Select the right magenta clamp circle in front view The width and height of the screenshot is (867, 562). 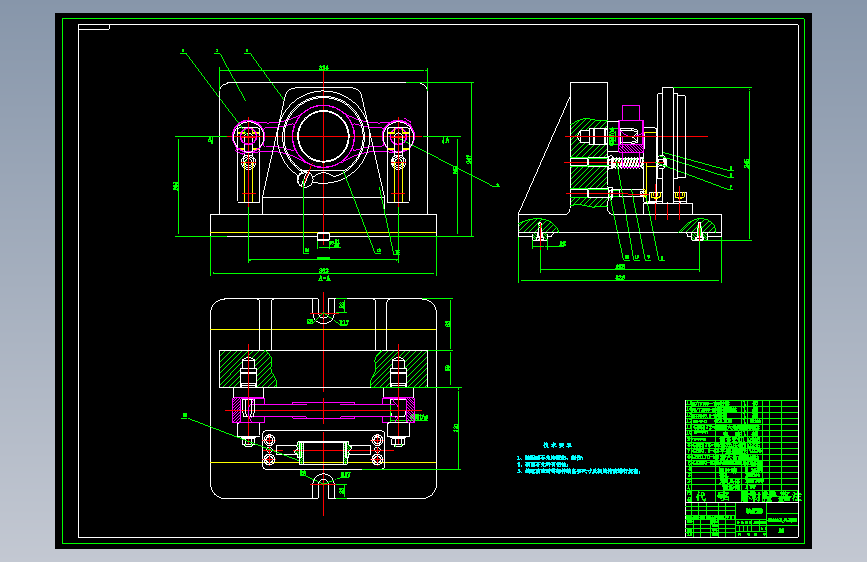pos(399,136)
